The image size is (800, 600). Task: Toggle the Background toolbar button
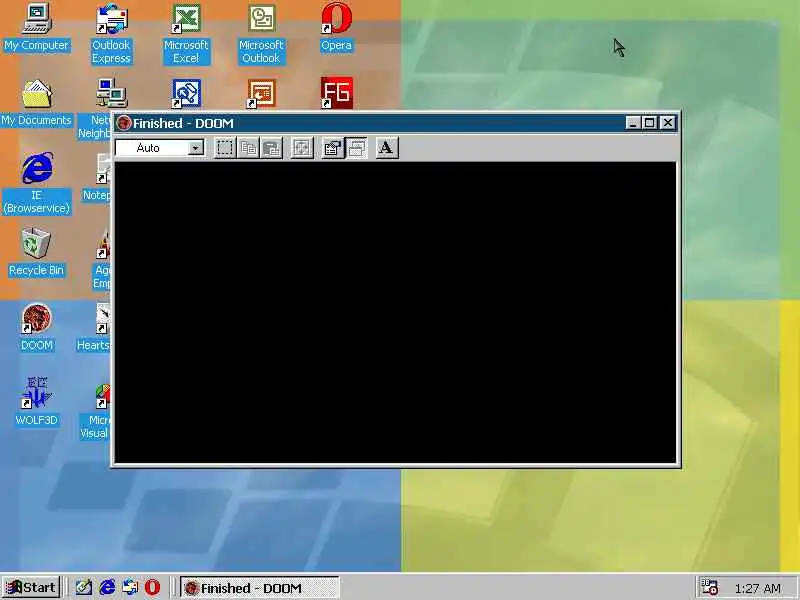[356, 148]
